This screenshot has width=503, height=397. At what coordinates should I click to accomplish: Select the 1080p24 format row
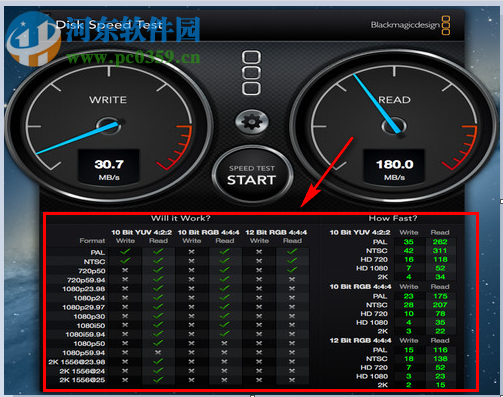click(177, 298)
